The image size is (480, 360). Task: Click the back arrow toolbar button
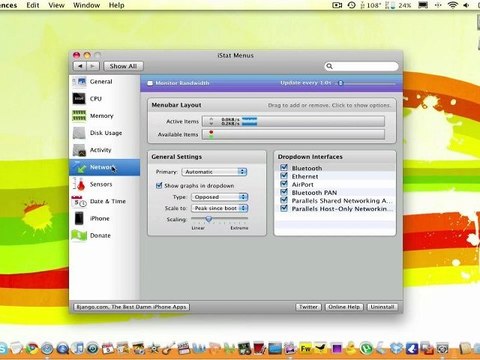click(80, 66)
